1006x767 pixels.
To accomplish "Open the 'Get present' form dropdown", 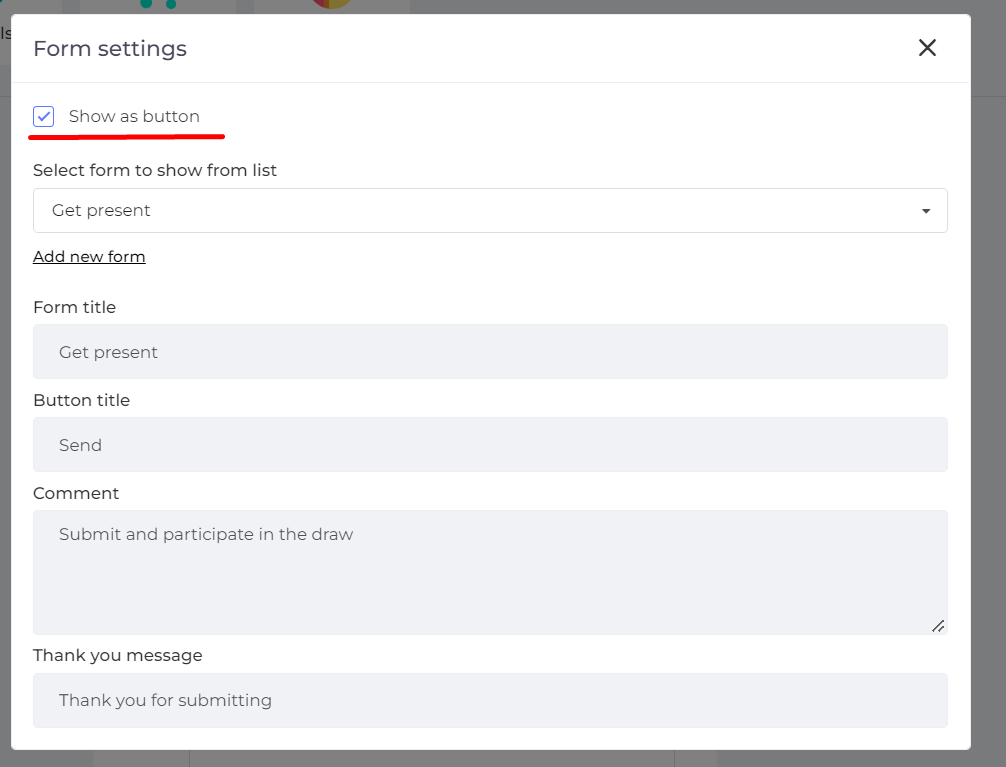I will point(490,211).
